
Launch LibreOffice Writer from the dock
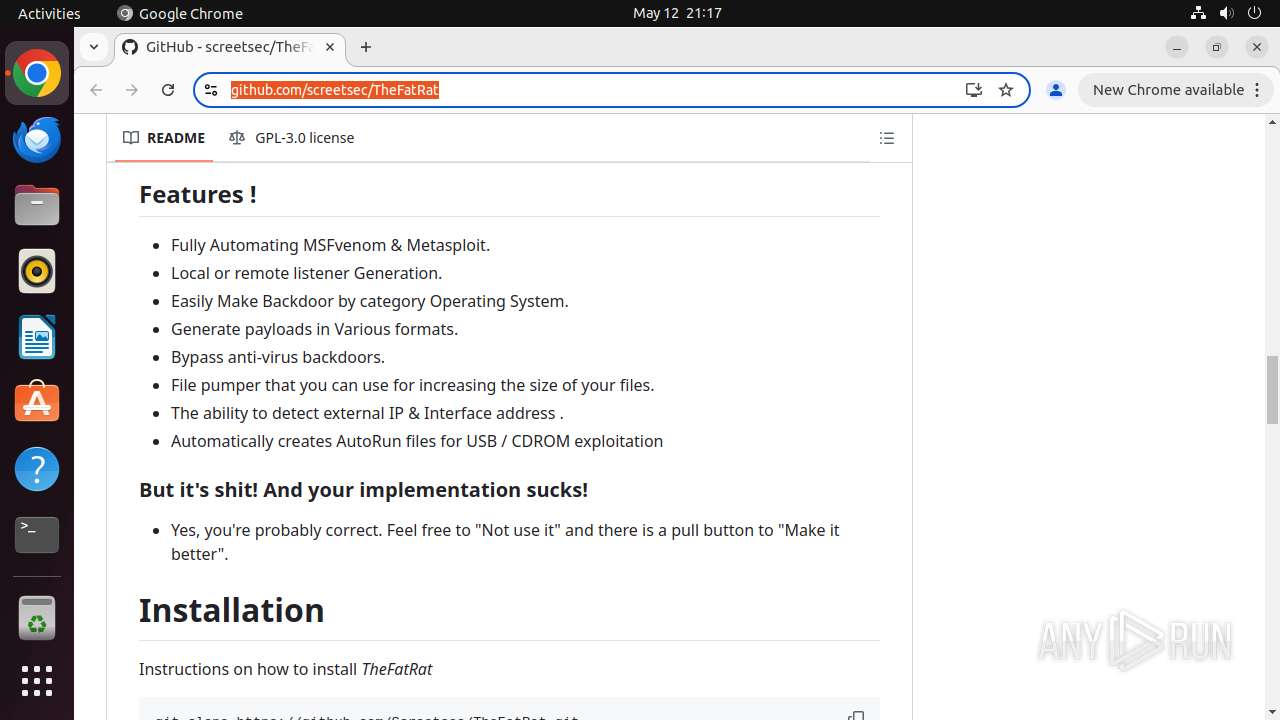click(37, 337)
